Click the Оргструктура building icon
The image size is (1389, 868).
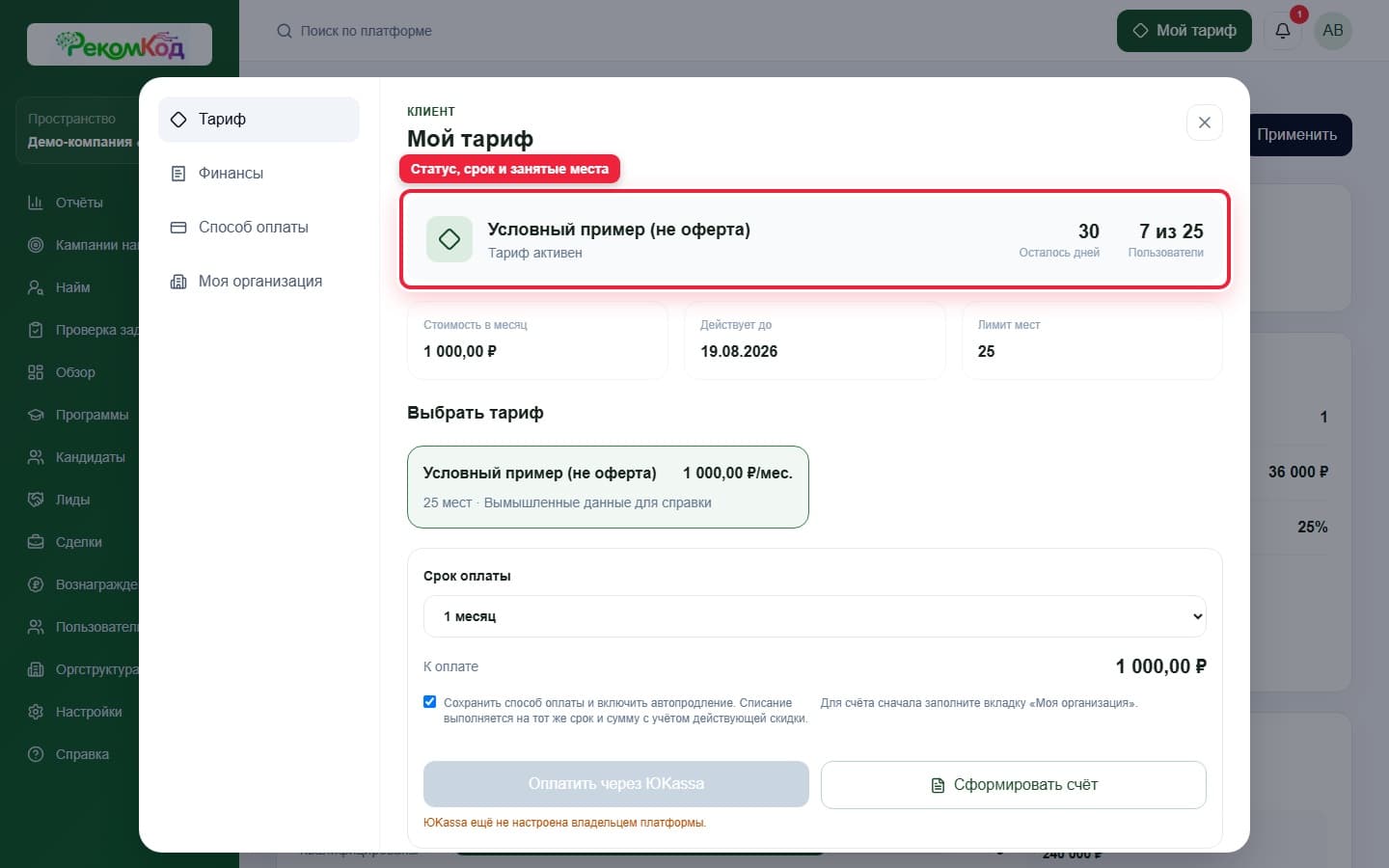point(36,669)
